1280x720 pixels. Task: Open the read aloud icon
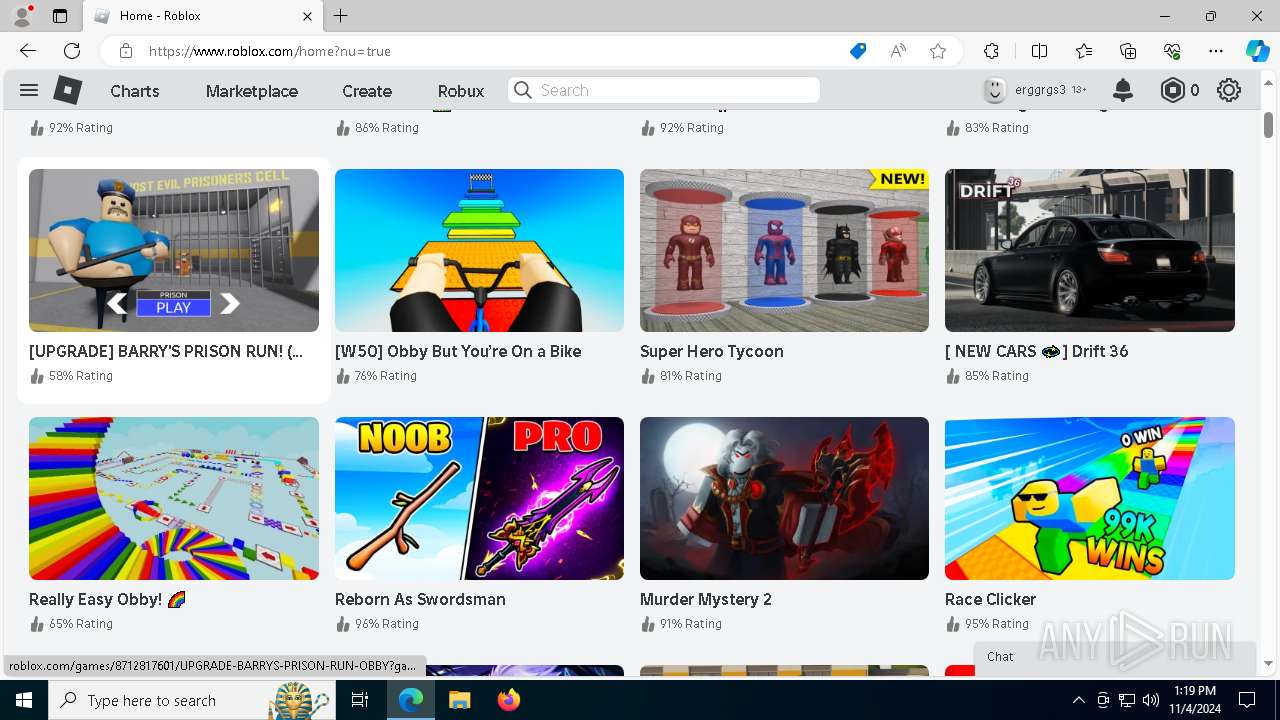click(898, 51)
